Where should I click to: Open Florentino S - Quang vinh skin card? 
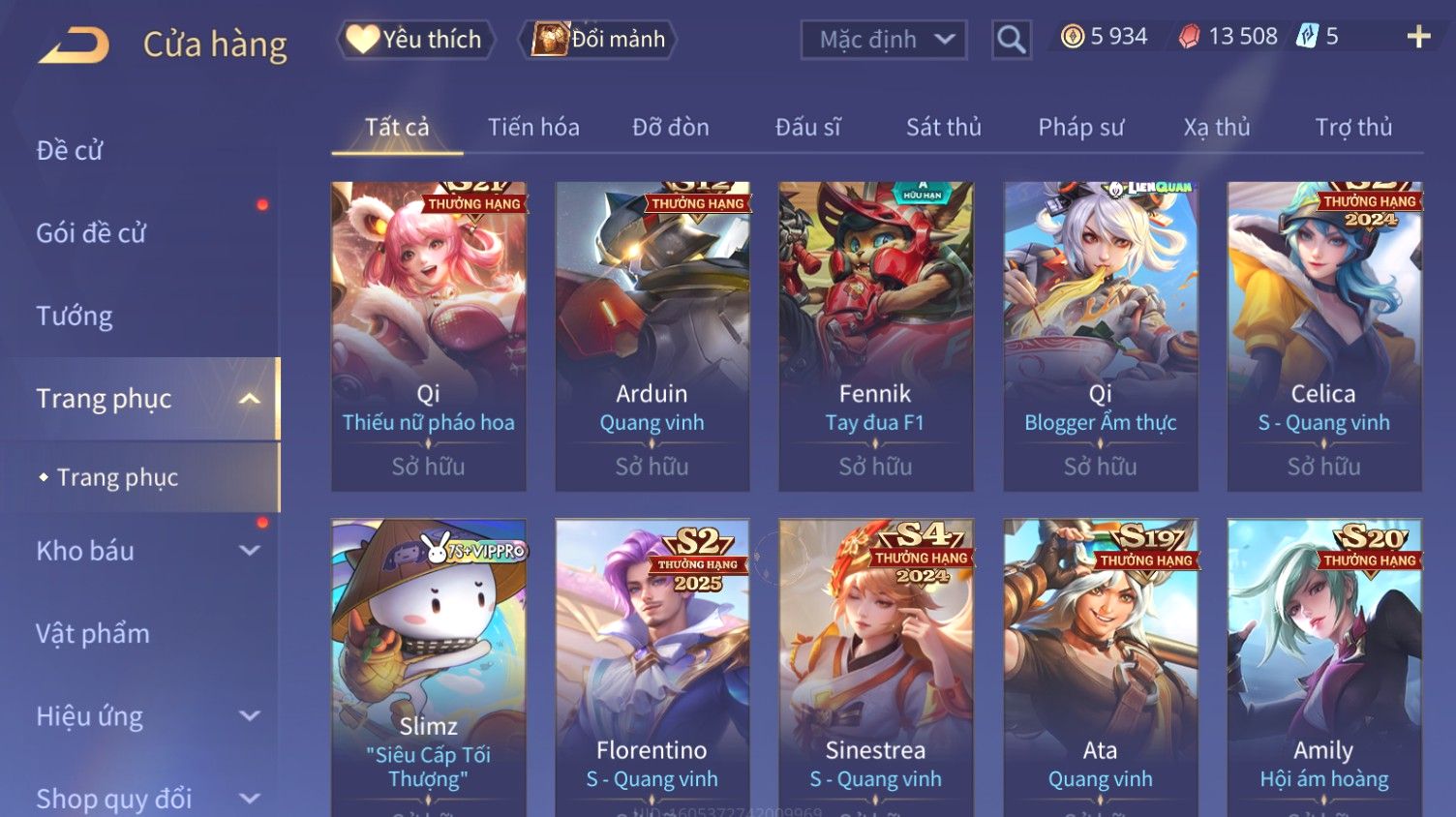[652, 668]
